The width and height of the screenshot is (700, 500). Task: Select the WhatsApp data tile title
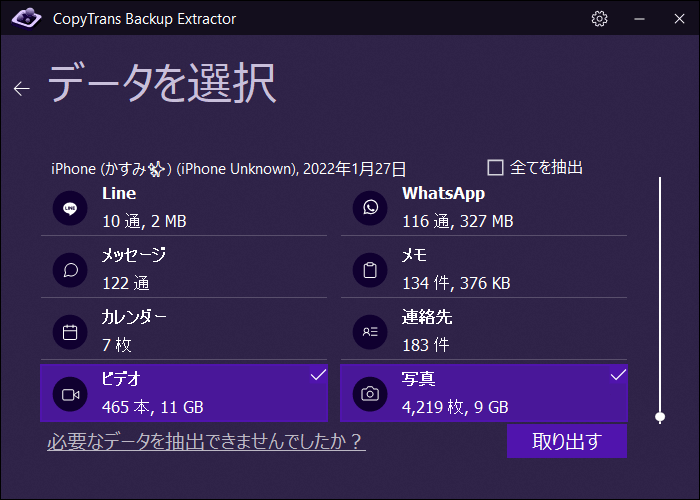pyautogui.click(x=443, y=194)
